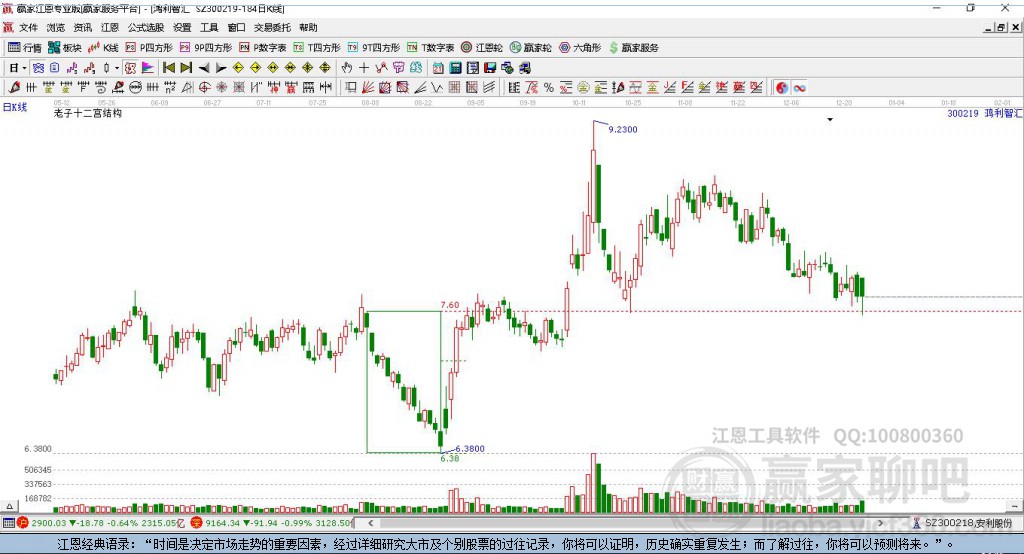The image size is (1024, 554).
Task: Click the red-blue yin-yang ball icon
Action: click(x=782, y=88)
